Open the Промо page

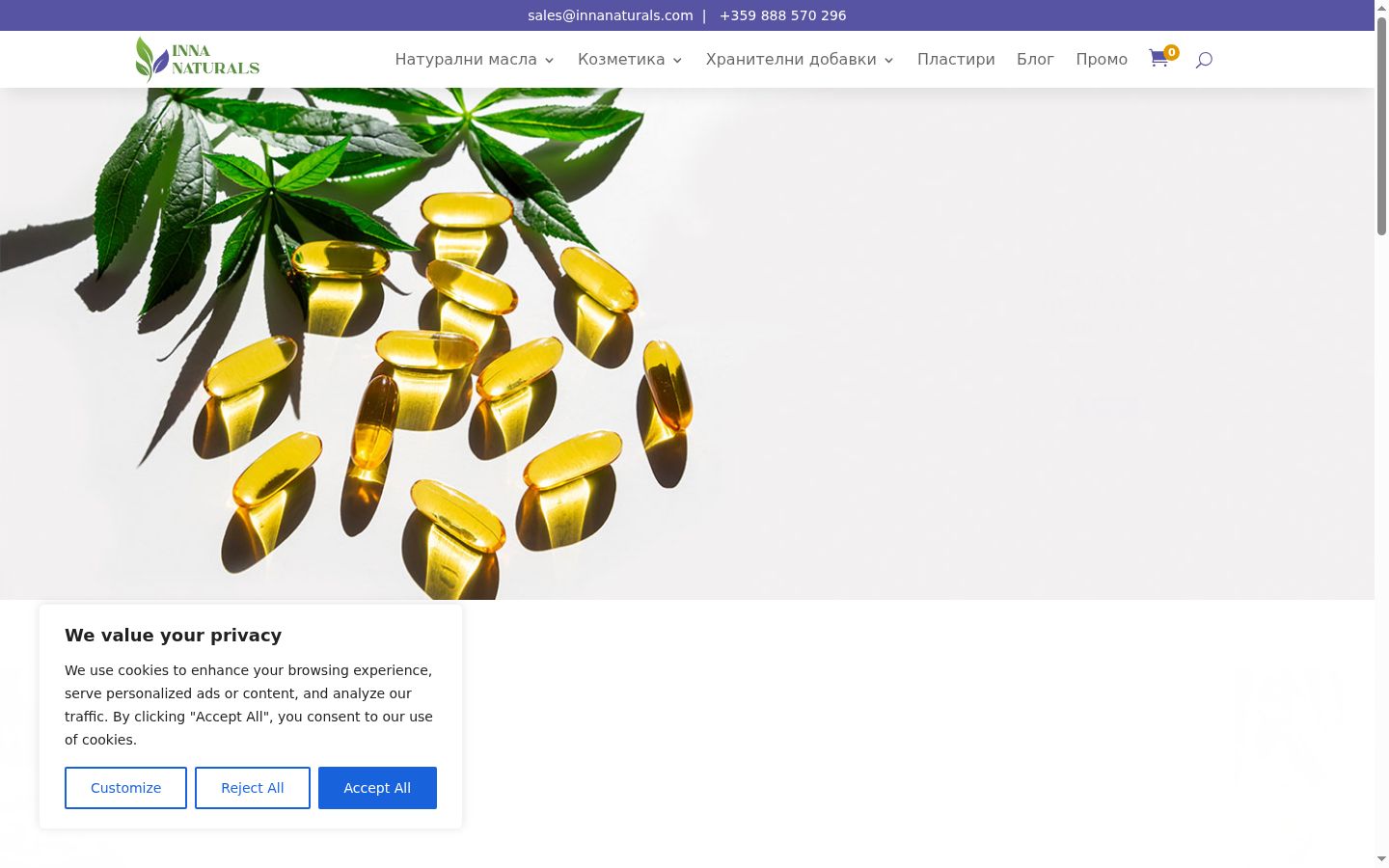tap(1102, 59)
